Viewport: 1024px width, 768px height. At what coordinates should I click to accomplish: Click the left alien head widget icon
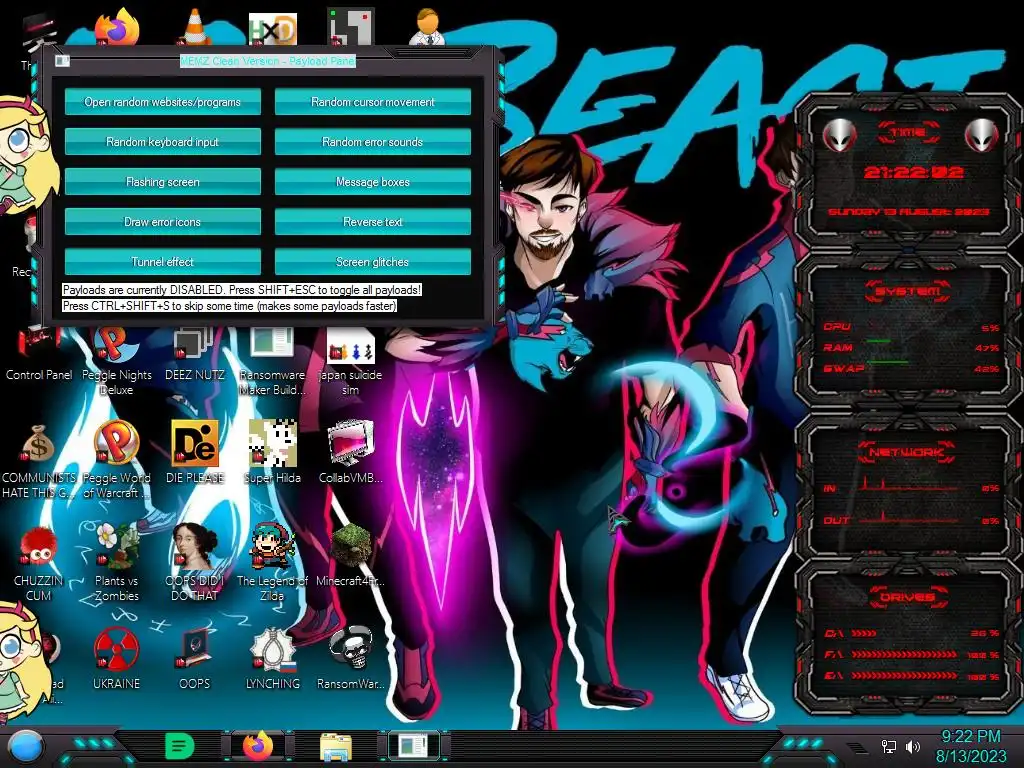pyautogui.click(x=839, y=135)
